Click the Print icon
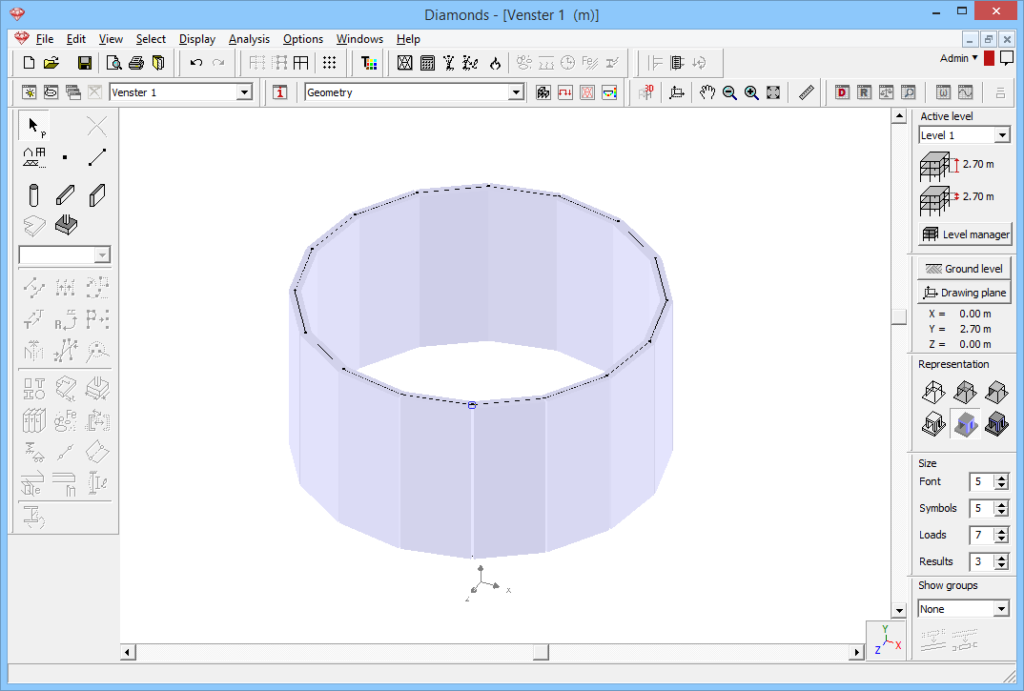The image size is (1024, 691). point(136,63)
